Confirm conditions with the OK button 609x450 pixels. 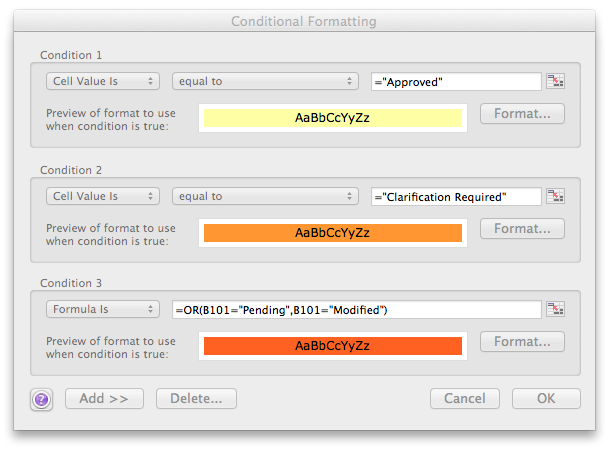point(546,398)
